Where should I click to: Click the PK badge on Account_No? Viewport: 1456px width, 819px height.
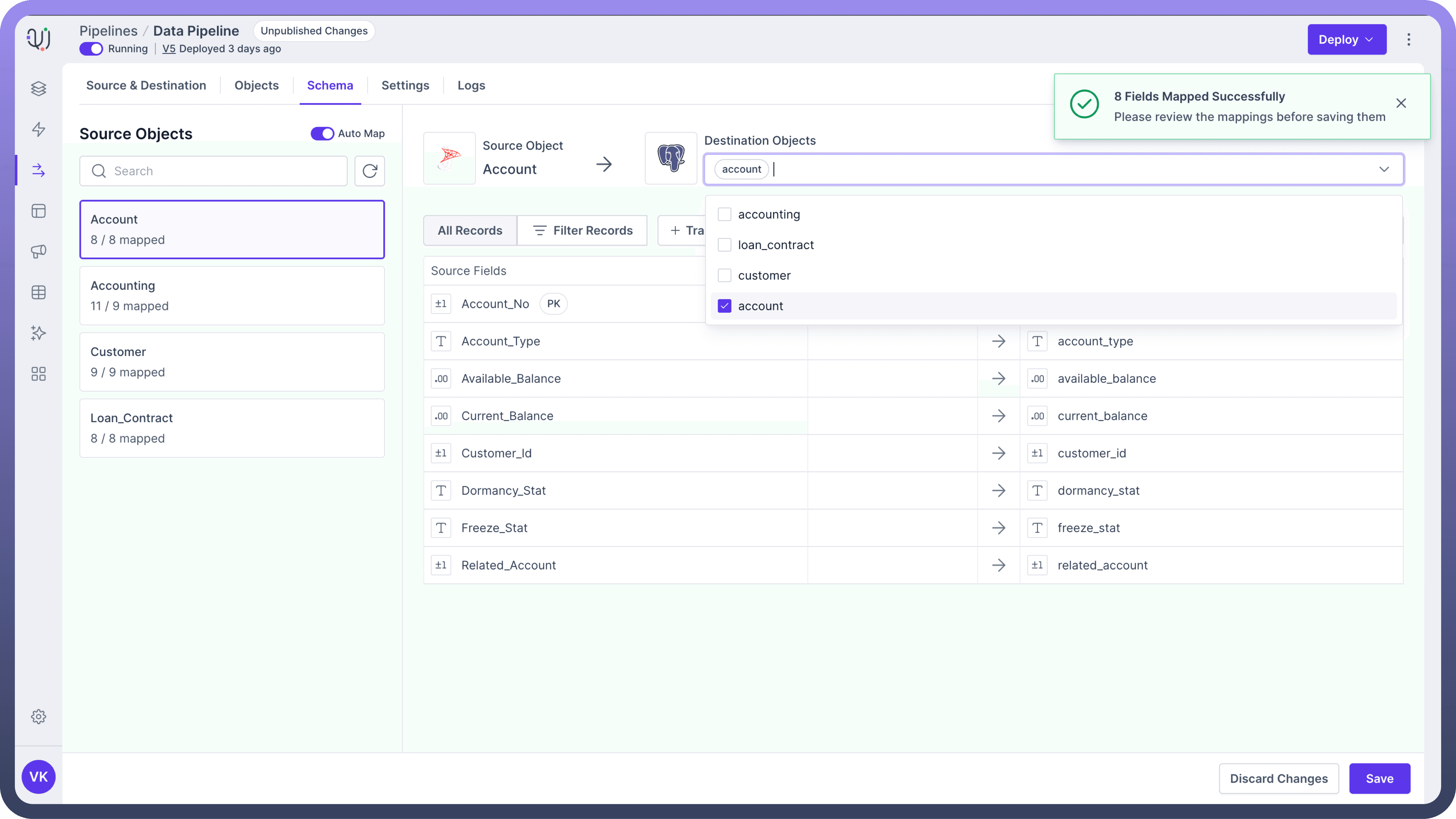(553, 304)
